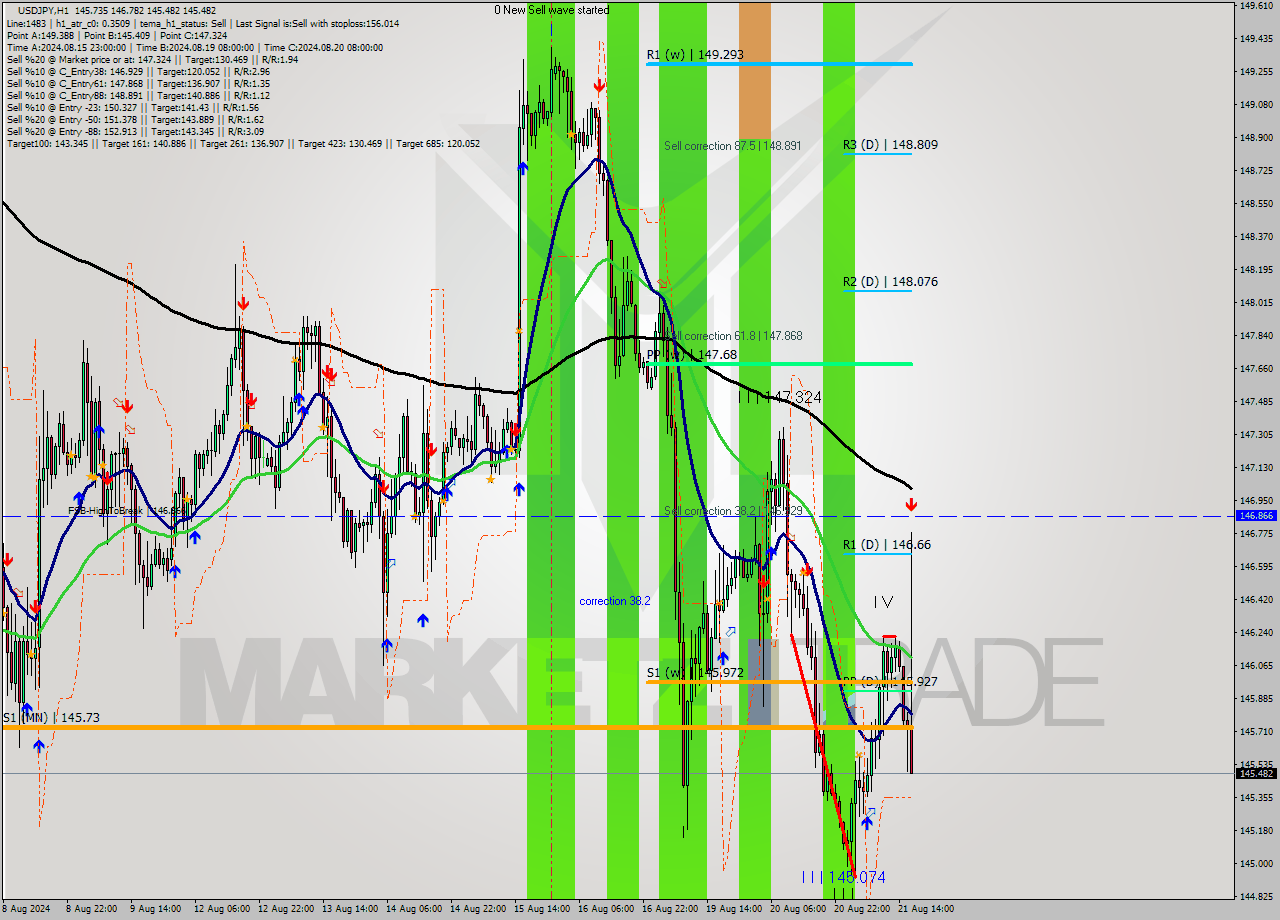Select the Sell correction 87.5 | 148.891 text
Screen dimensions: 1280x920
point(733,146)
